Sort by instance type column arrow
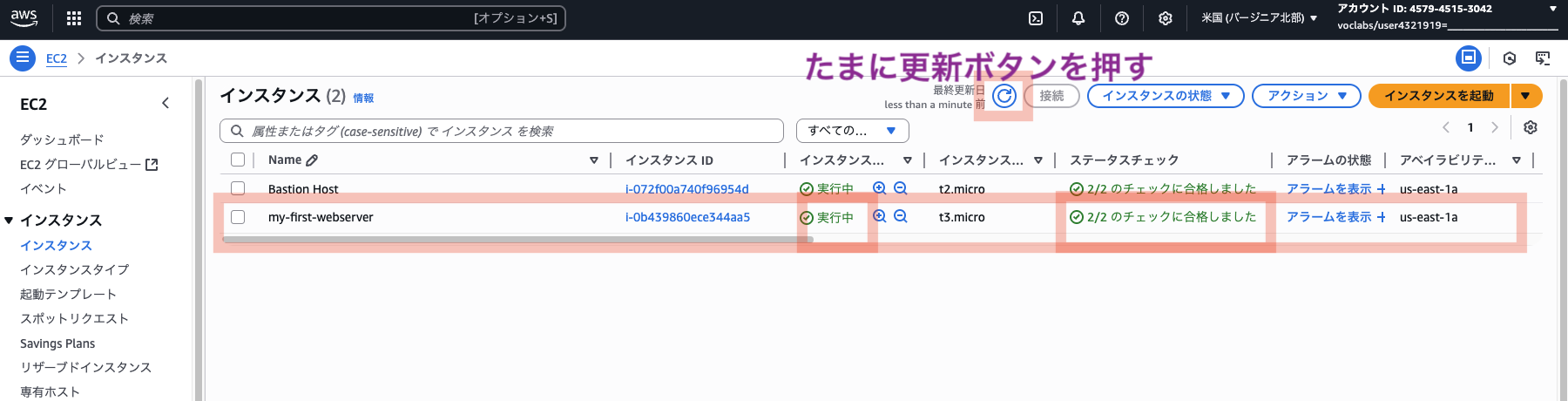The height and width of the screenshot is (401, 1568). coord(1038,160)
